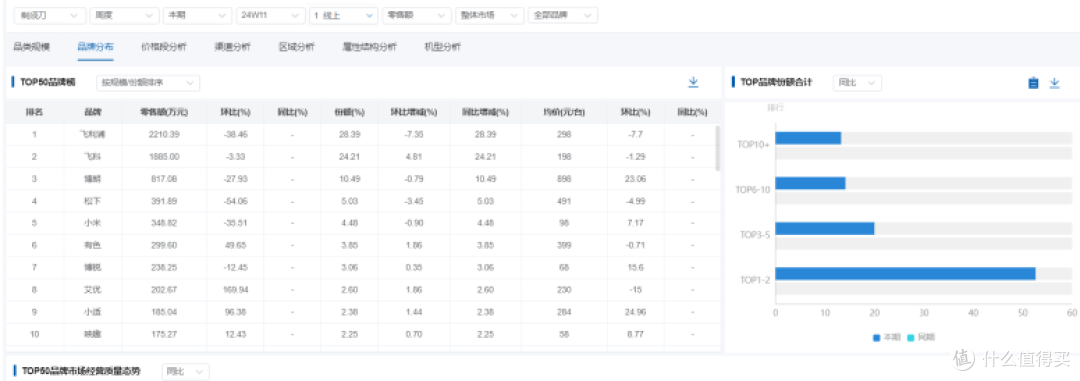The image size is (1080, 381).
Task: Expand the 本期 dropdown
Action: [x=197, y=15]
